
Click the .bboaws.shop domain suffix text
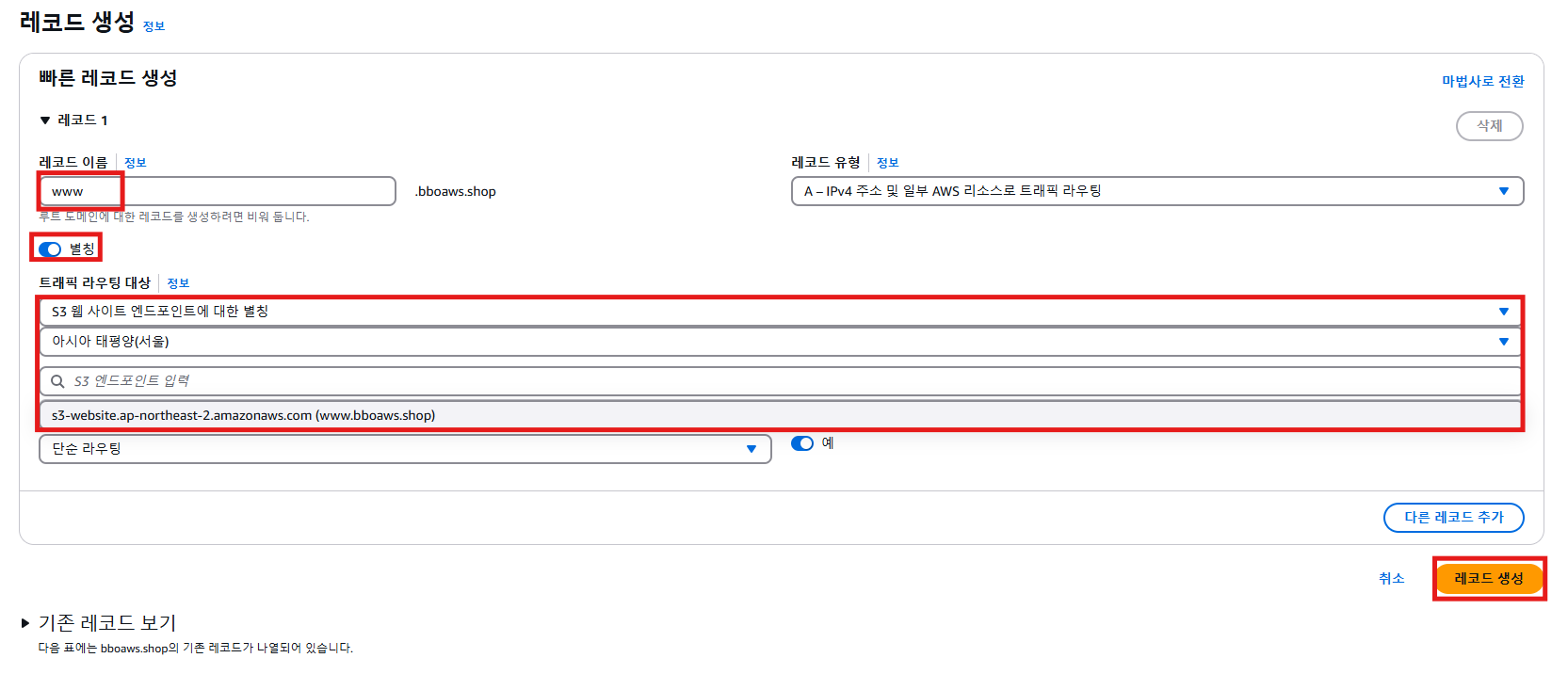(x=456, y=191)
